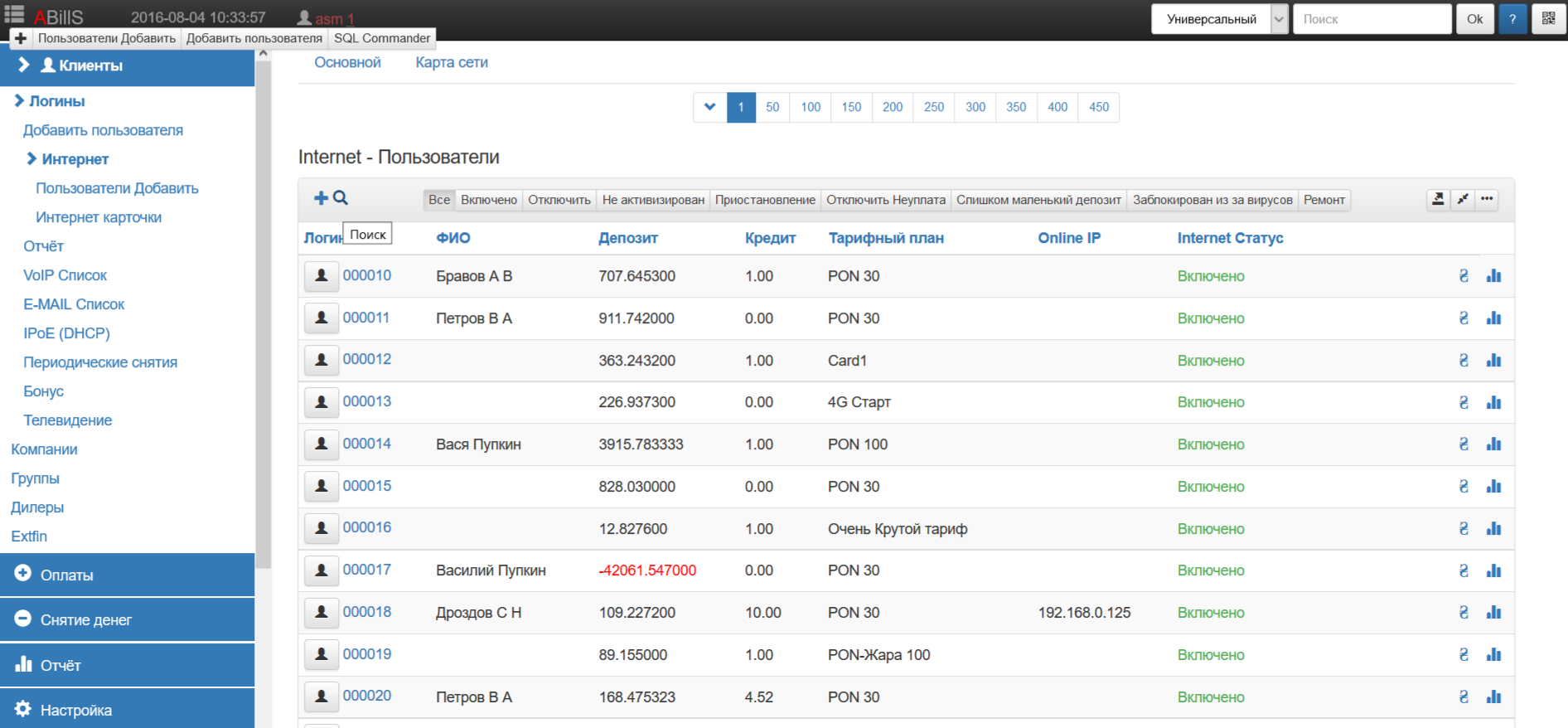Click the QR code icon in top bar
The height and width of the screenshot is (728, 1568).
click(x=1548, y=18)
